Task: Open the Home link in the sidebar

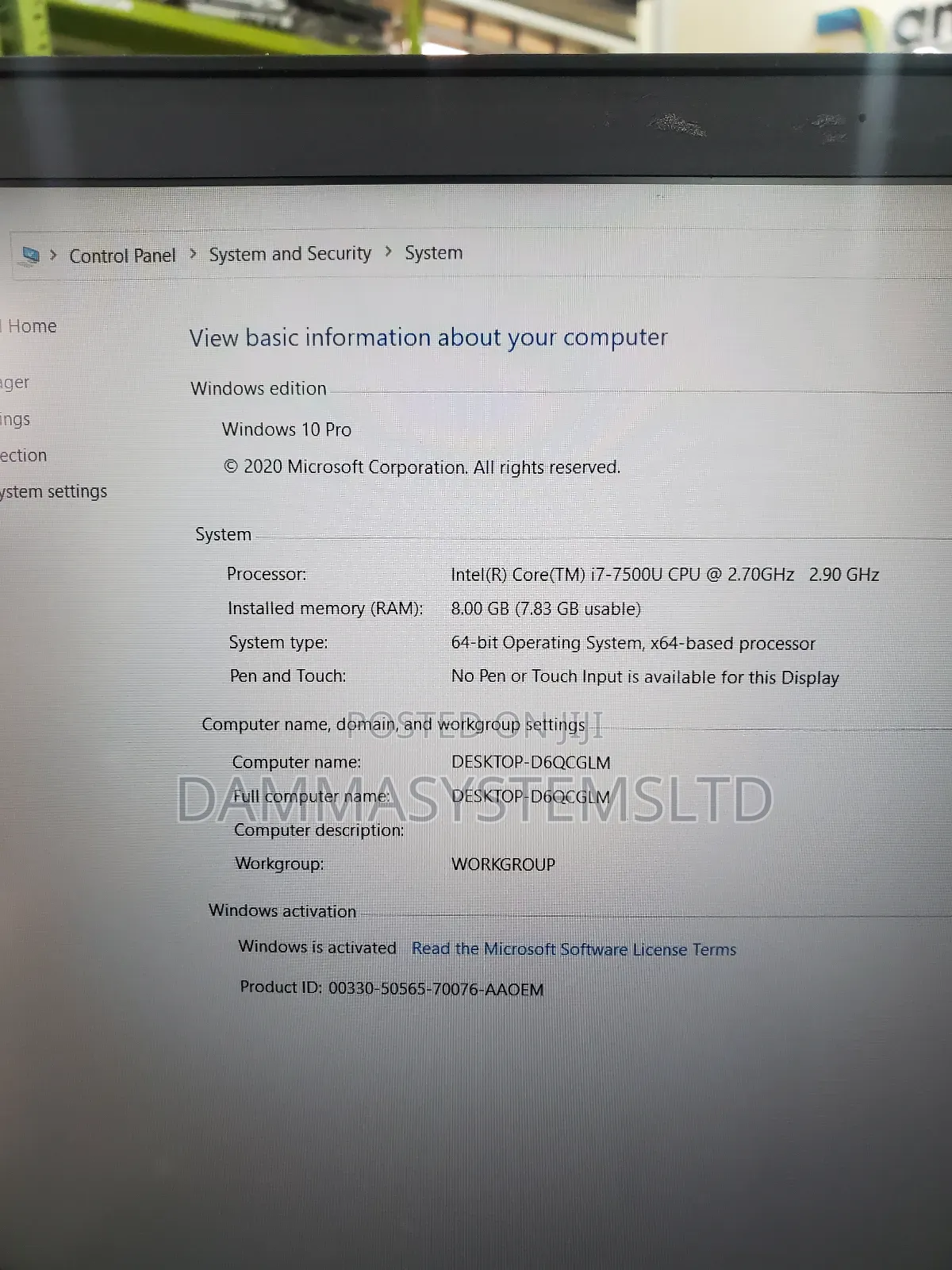Action: point(30,326)
